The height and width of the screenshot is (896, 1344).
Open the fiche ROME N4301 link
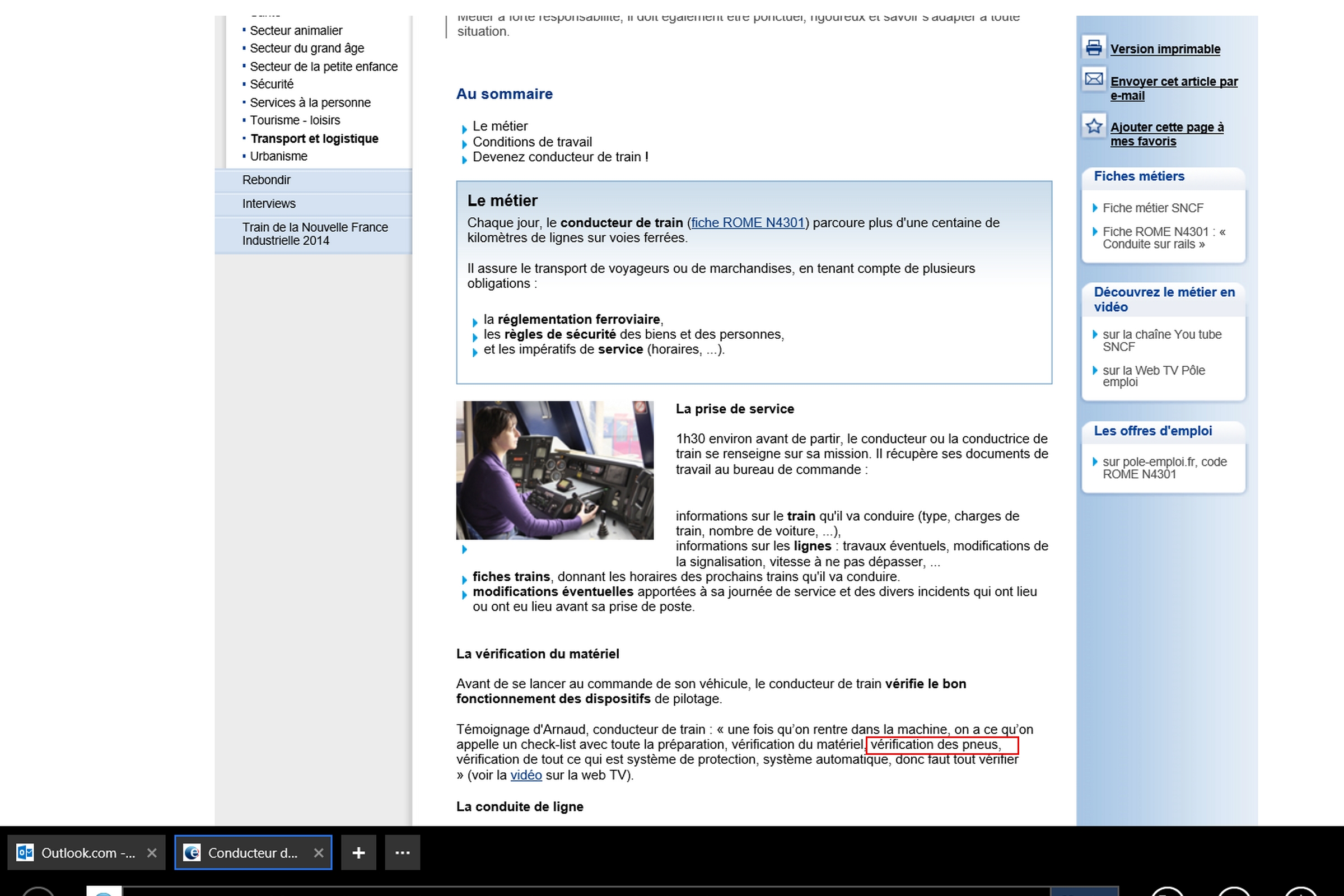point(748,223)
